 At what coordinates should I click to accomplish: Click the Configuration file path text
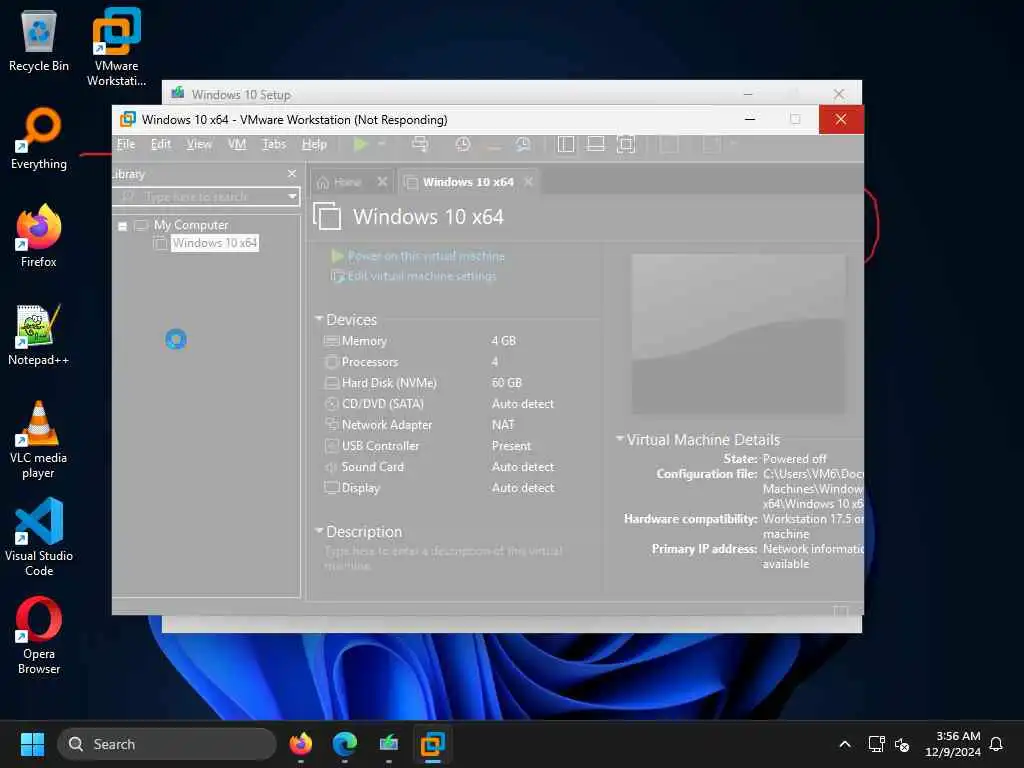click(x=812, y=489)
